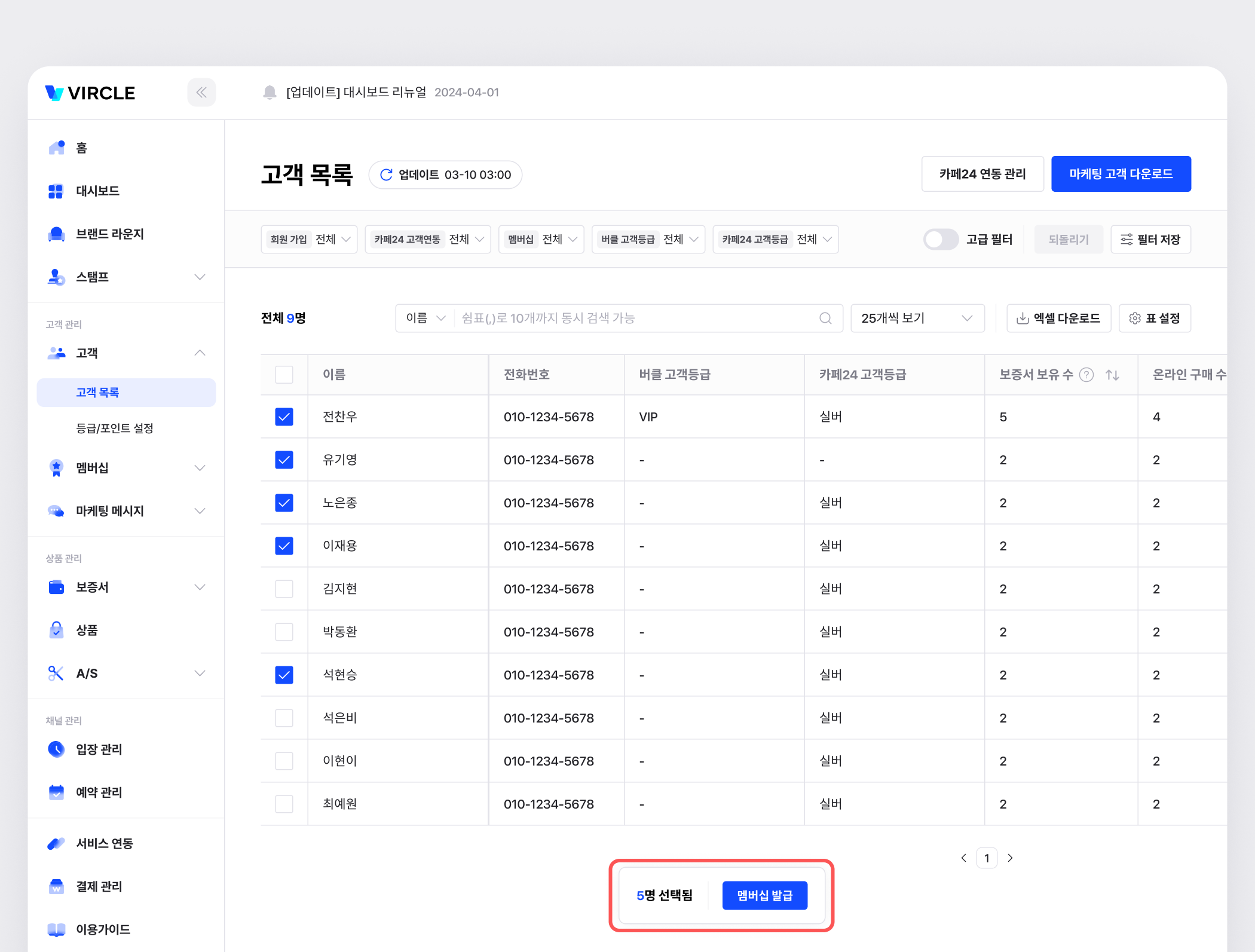Click the update refresh icon
This screenshot has width=1255, height=952.
coord(386,175)
